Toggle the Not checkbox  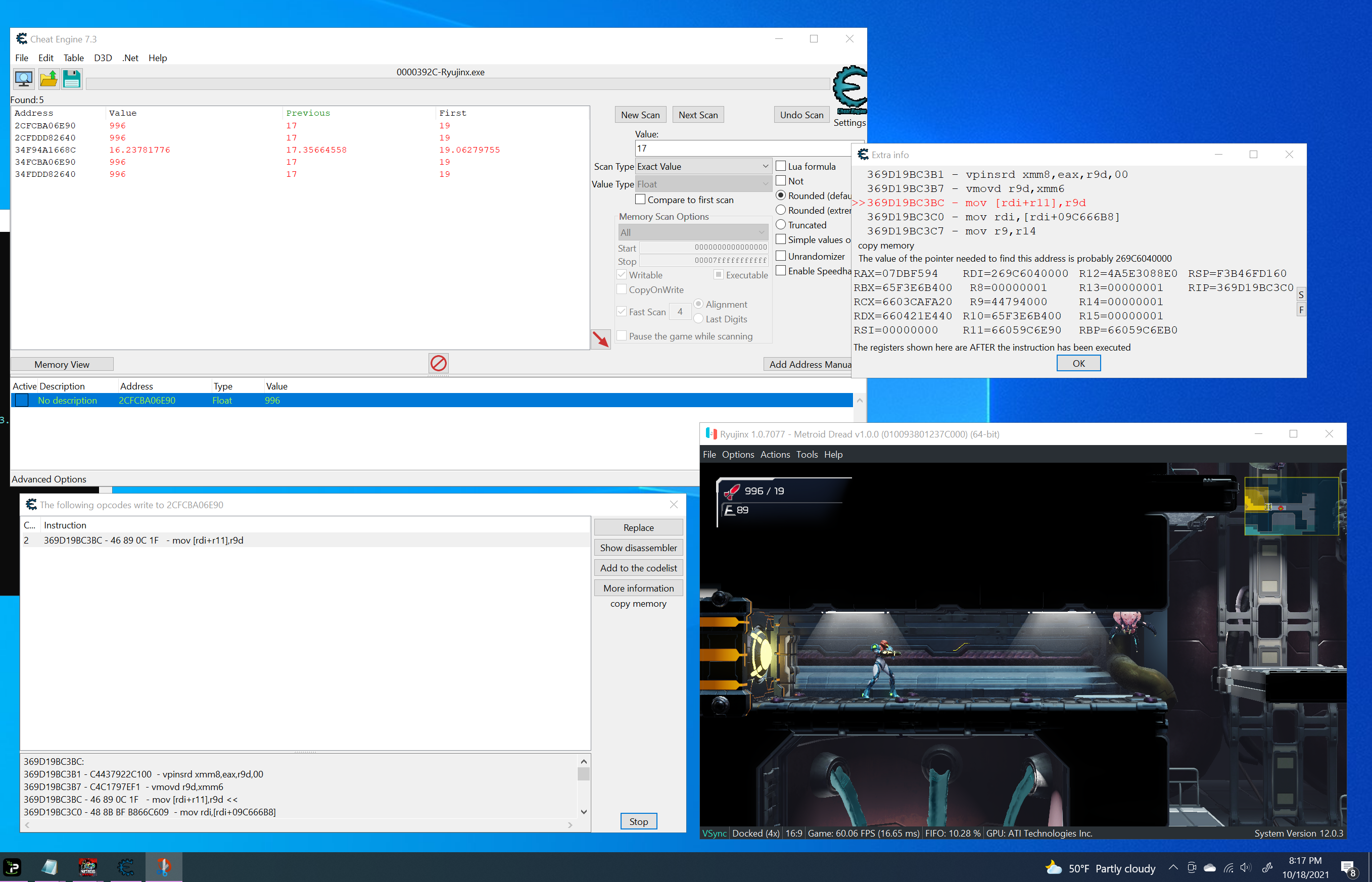pos(781,181)
